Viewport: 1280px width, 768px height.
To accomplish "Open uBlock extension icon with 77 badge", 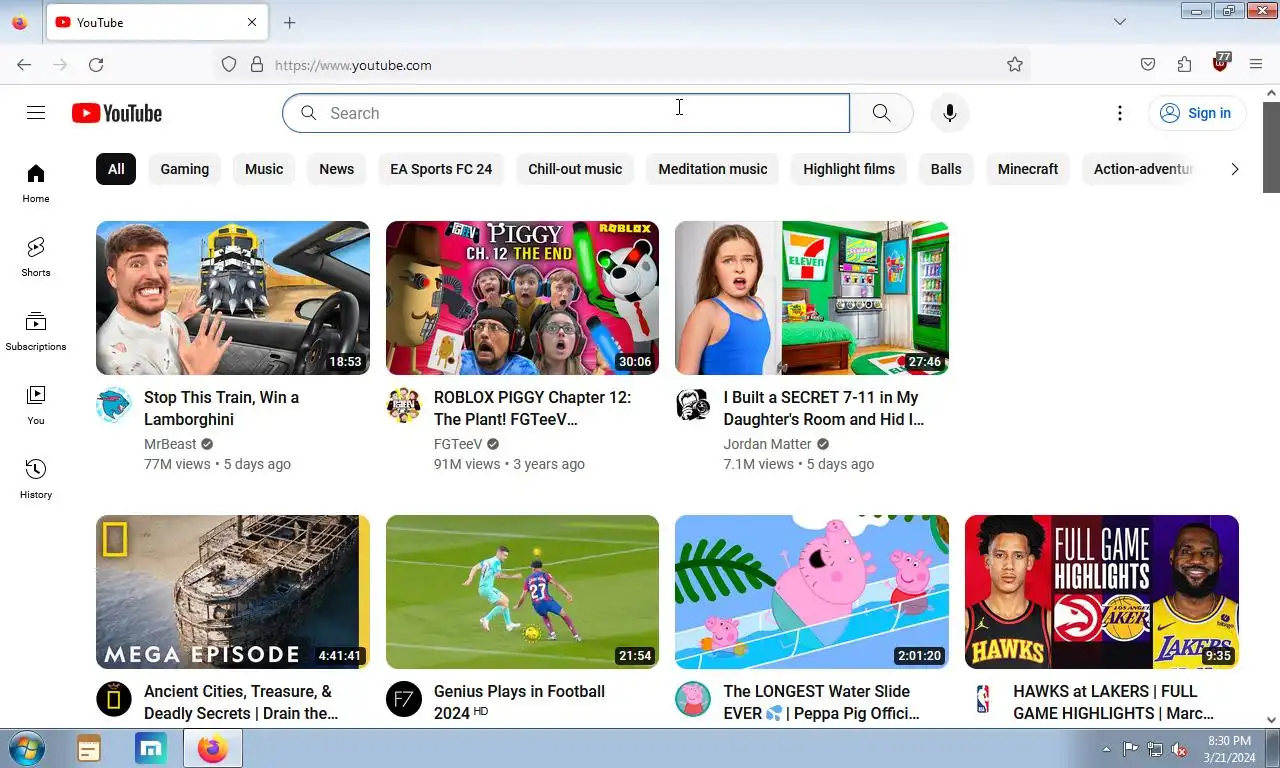I will [x=1220, y=63].
